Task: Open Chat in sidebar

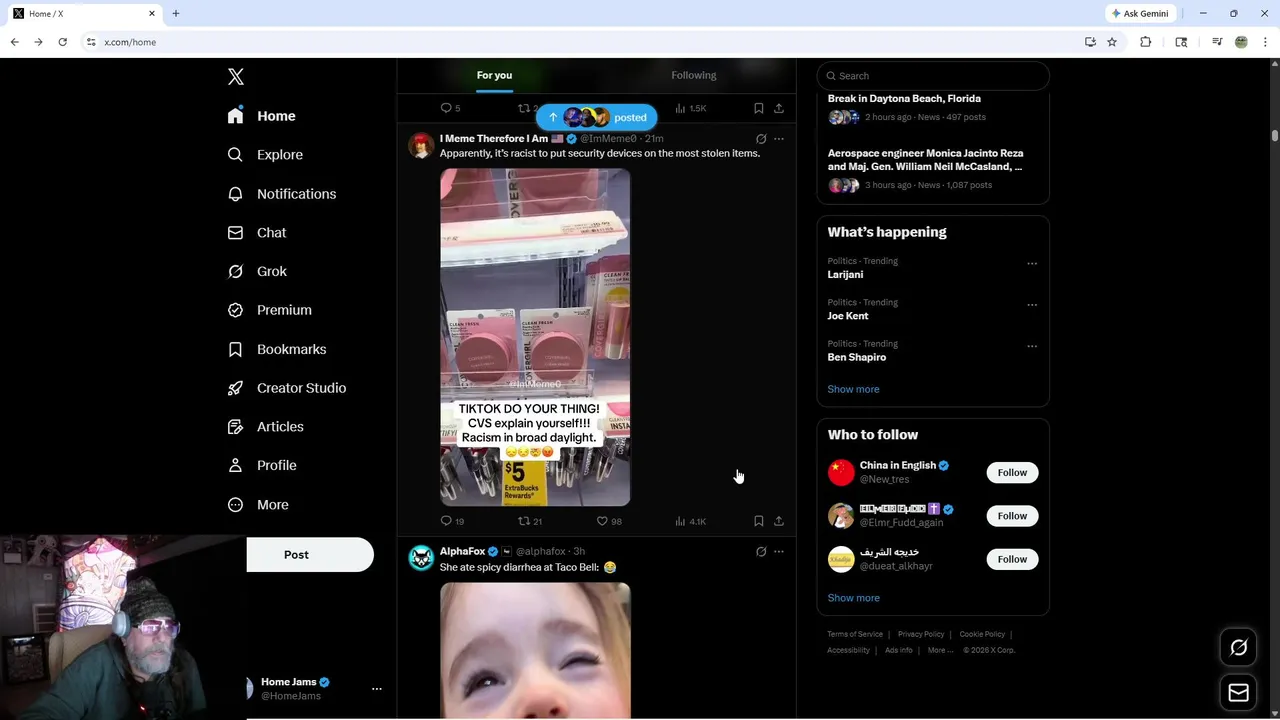Action: (257, 233)
